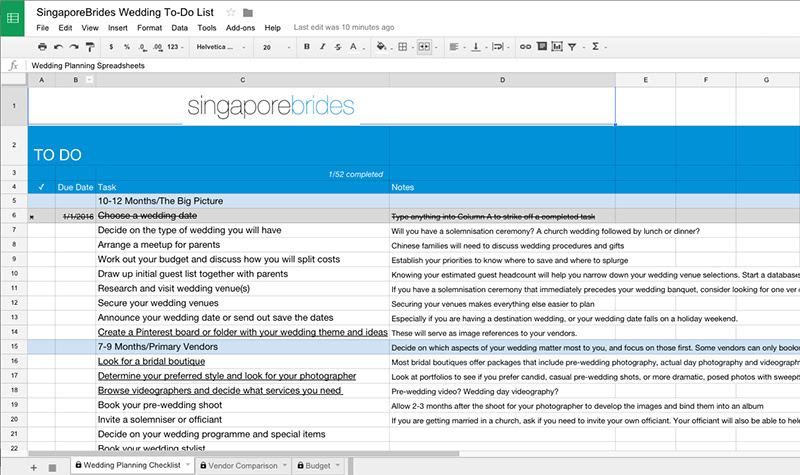Undo the last action

pyautogui.click(x=58, y=47)
